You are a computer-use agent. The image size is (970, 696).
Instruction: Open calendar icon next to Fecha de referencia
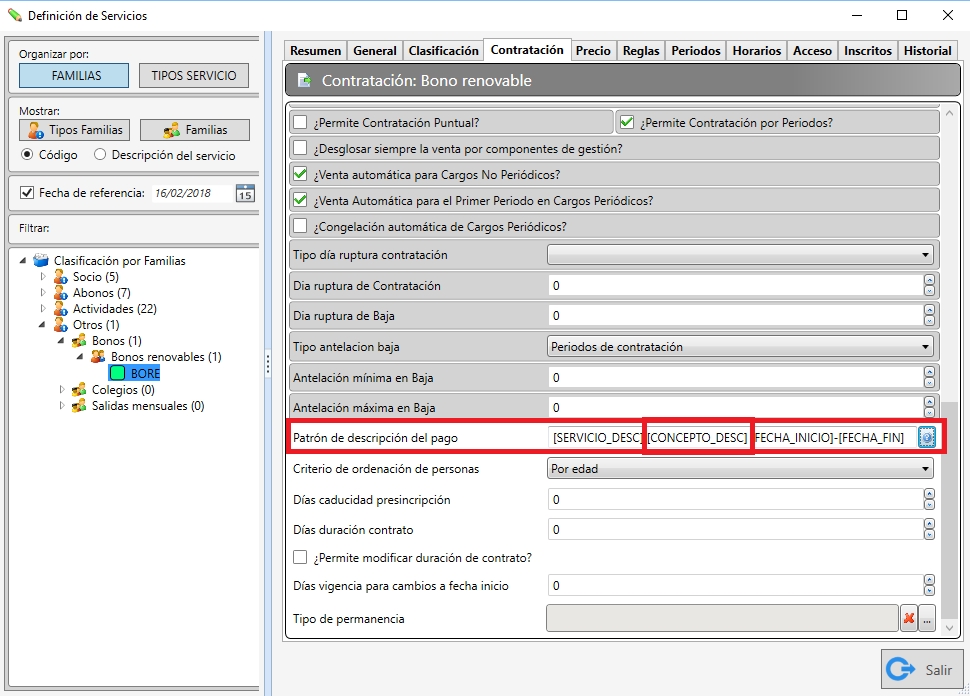[x=245, y=193]
